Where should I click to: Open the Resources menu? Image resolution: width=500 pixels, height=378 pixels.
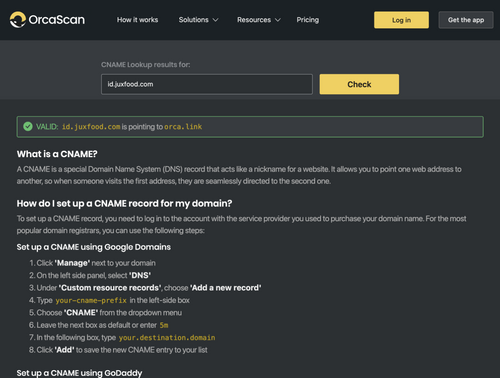259,20
